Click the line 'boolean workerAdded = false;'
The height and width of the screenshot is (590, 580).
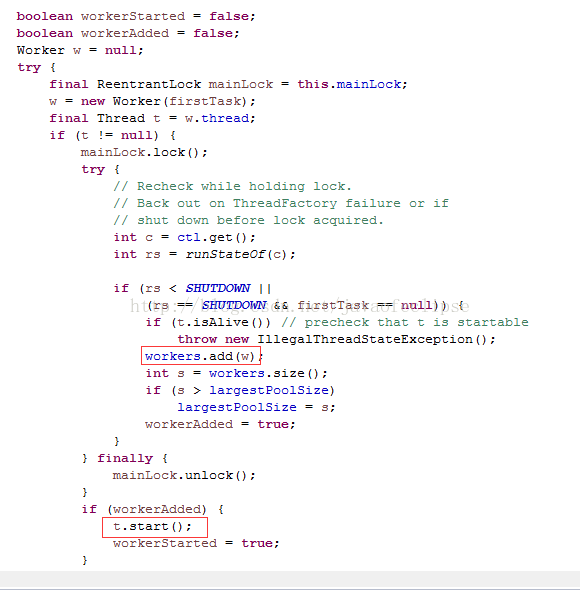coord(128,33)
